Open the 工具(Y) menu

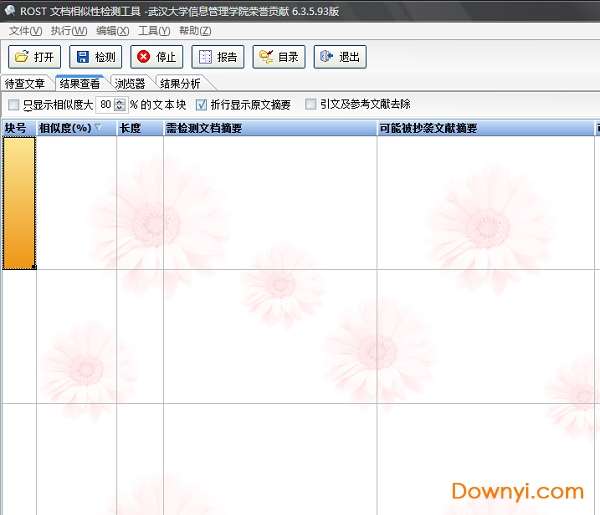pyautogui.click(x=154, y=31)
